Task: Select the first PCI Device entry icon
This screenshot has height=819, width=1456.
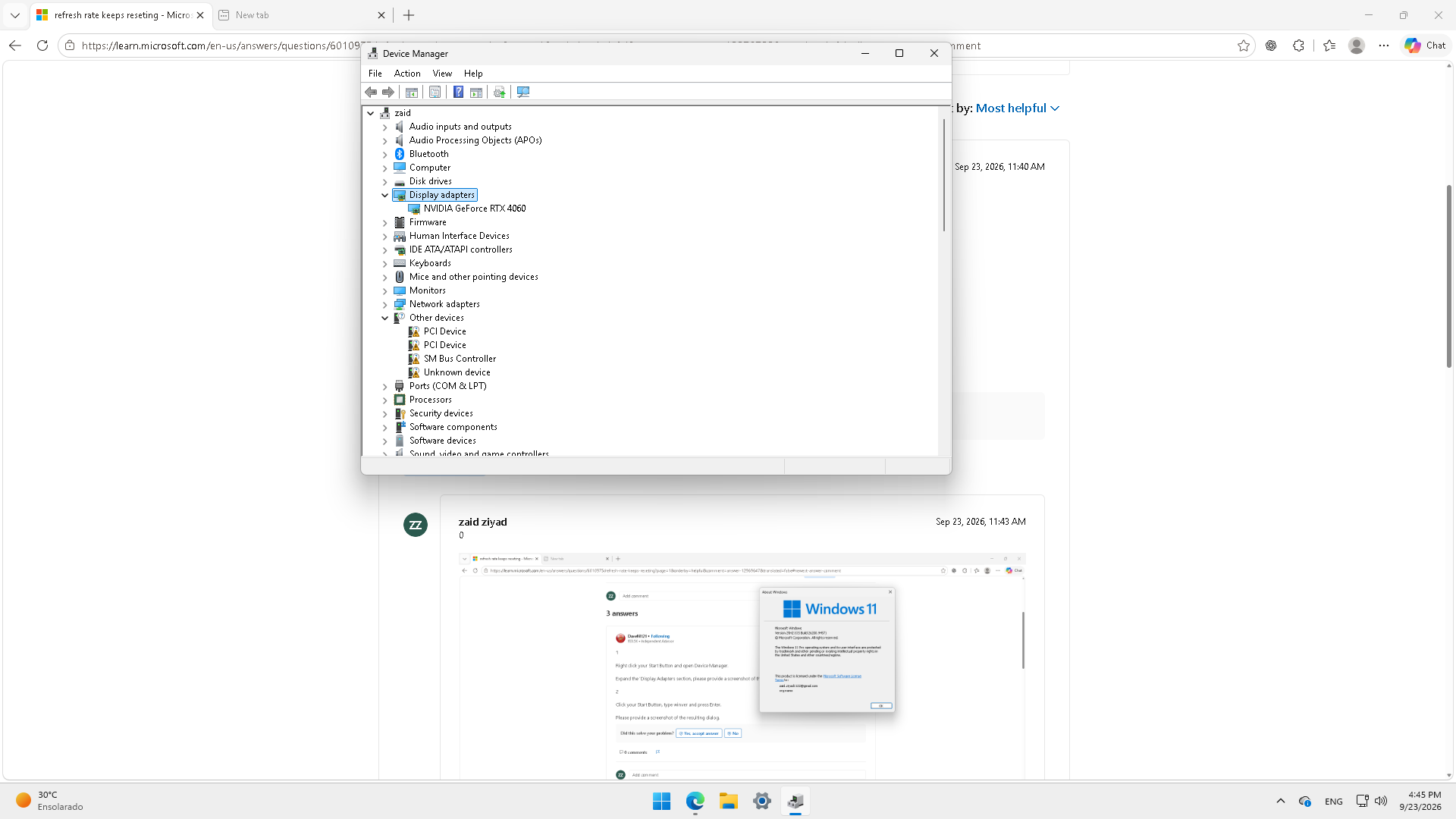Action: 414,331
